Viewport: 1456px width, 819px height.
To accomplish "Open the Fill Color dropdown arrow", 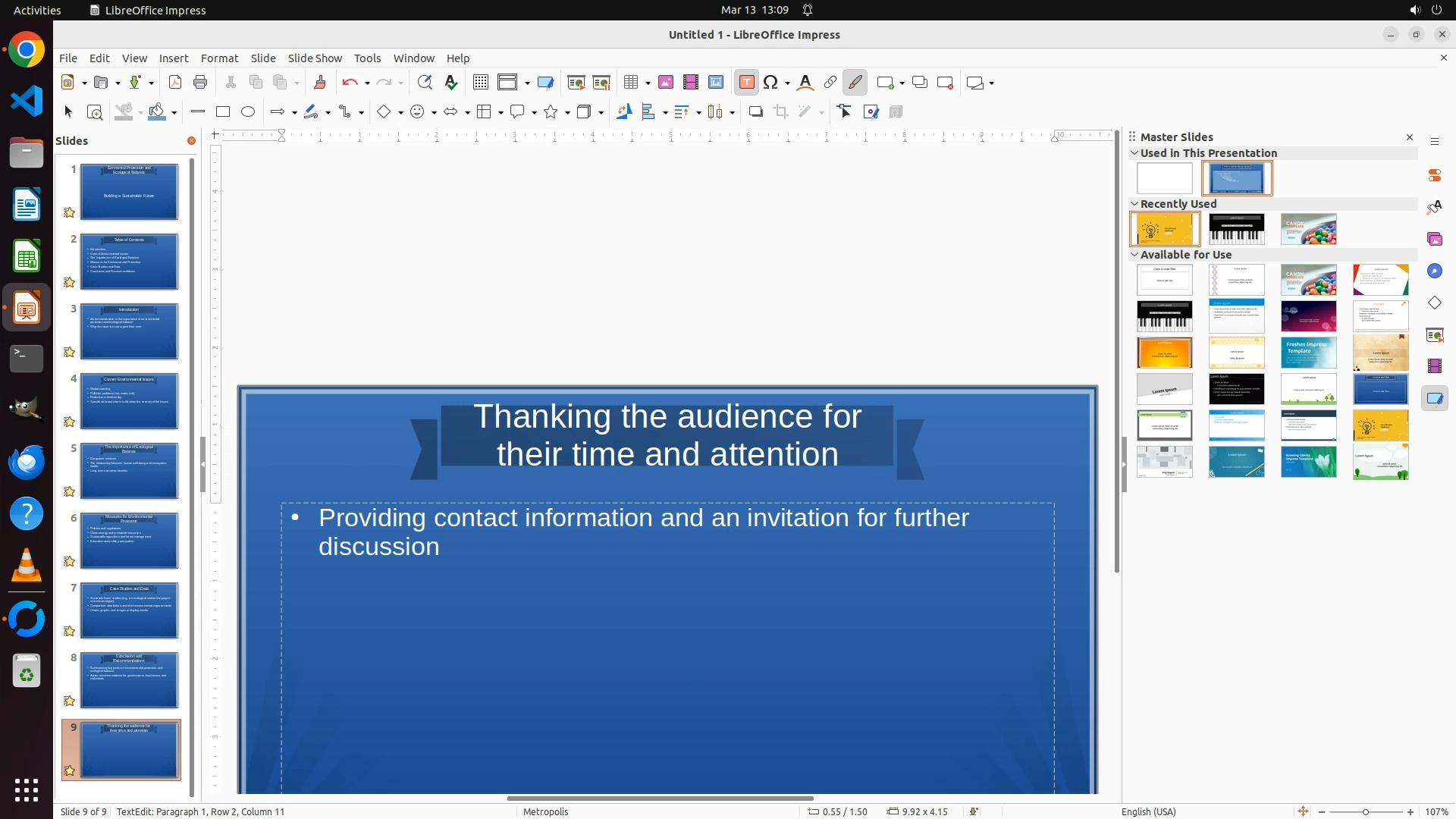I will (x=174, y=113).
